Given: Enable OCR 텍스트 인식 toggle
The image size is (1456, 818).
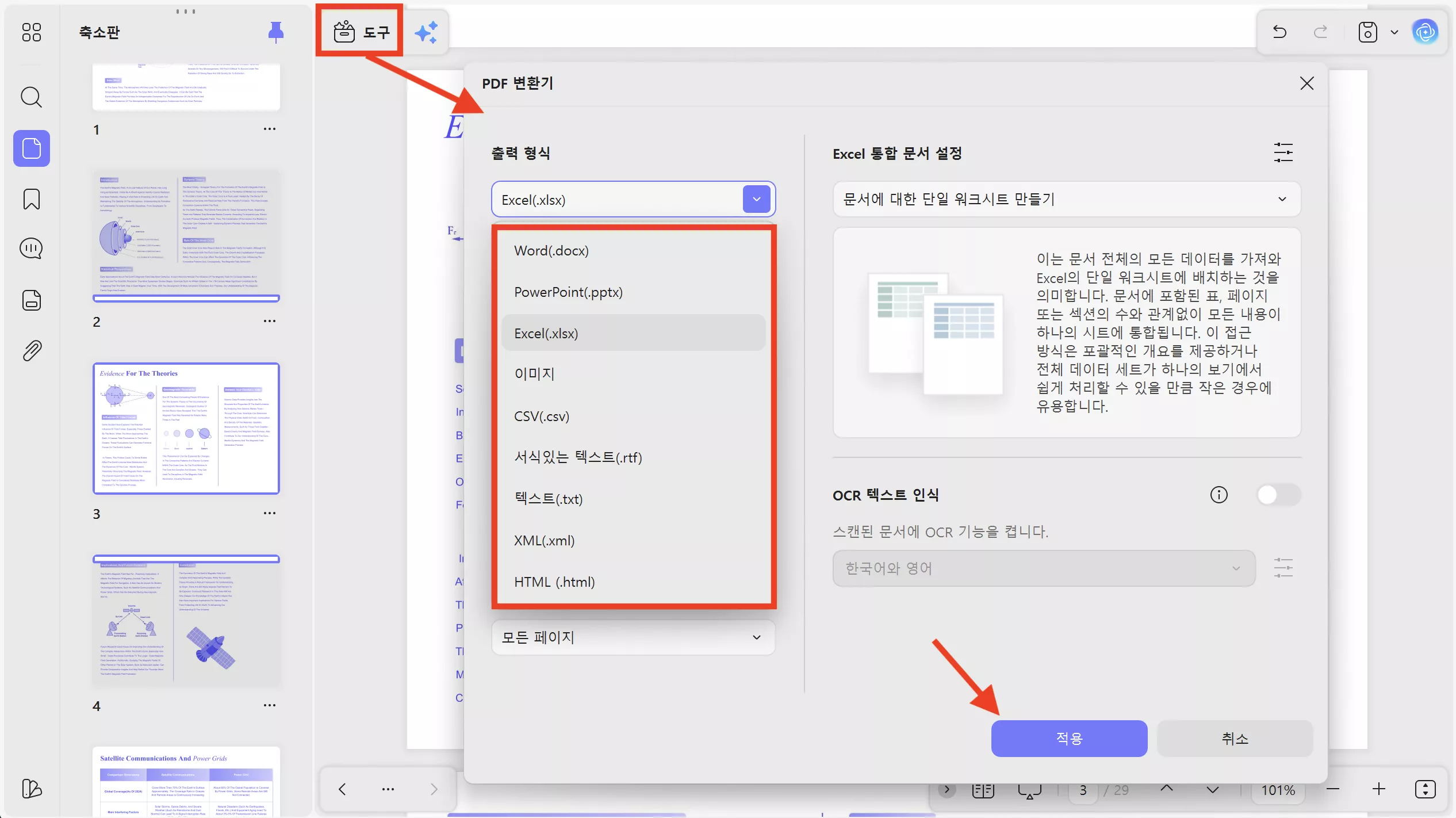Looking at the screenshot, I should click(1280, 495).
